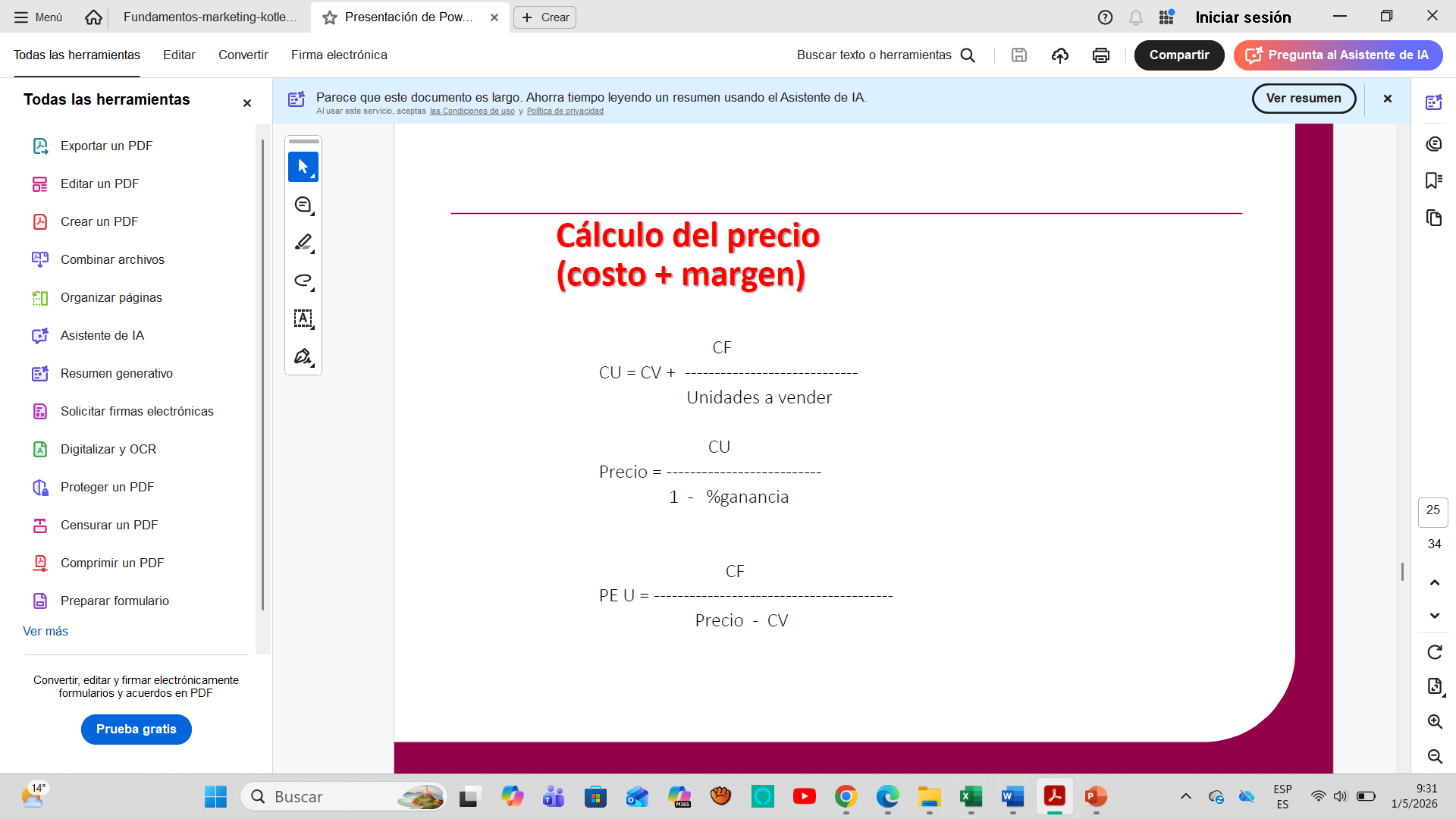Click the save disk icon
The width and height of the screenshot is (1456, 819).
click(1019, 55)
